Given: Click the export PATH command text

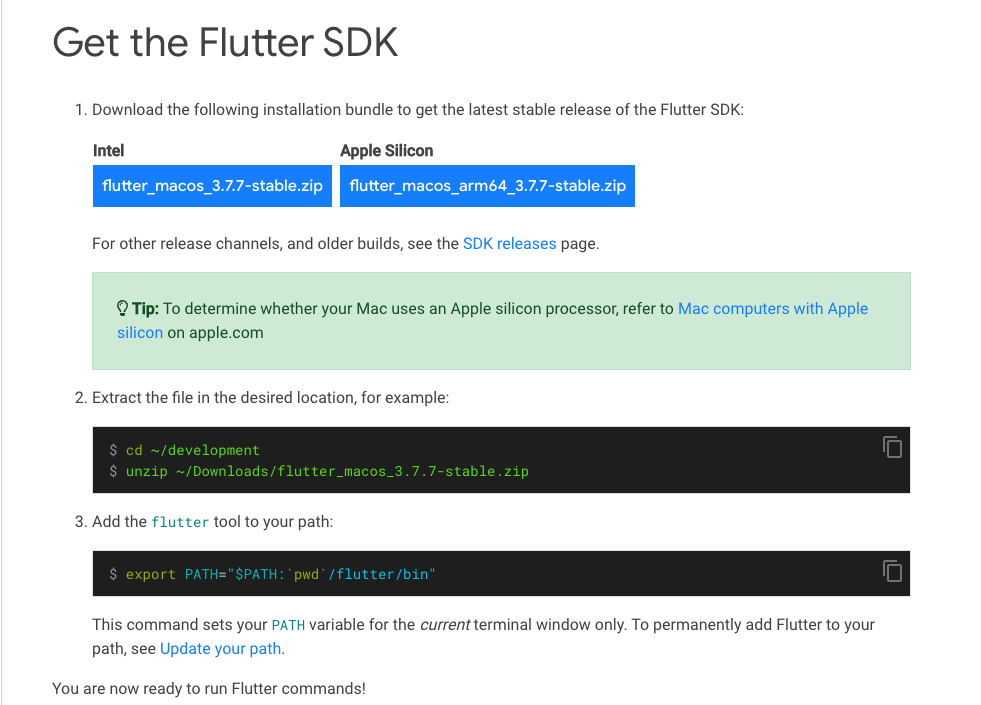Looking at the screenshot, I should (x=280, y=574).
